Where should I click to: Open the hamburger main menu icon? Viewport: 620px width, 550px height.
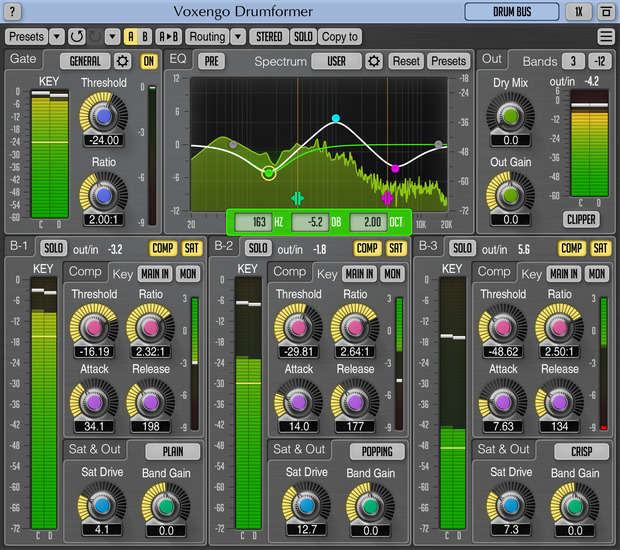pyautogui.click(x=605, y=37)
